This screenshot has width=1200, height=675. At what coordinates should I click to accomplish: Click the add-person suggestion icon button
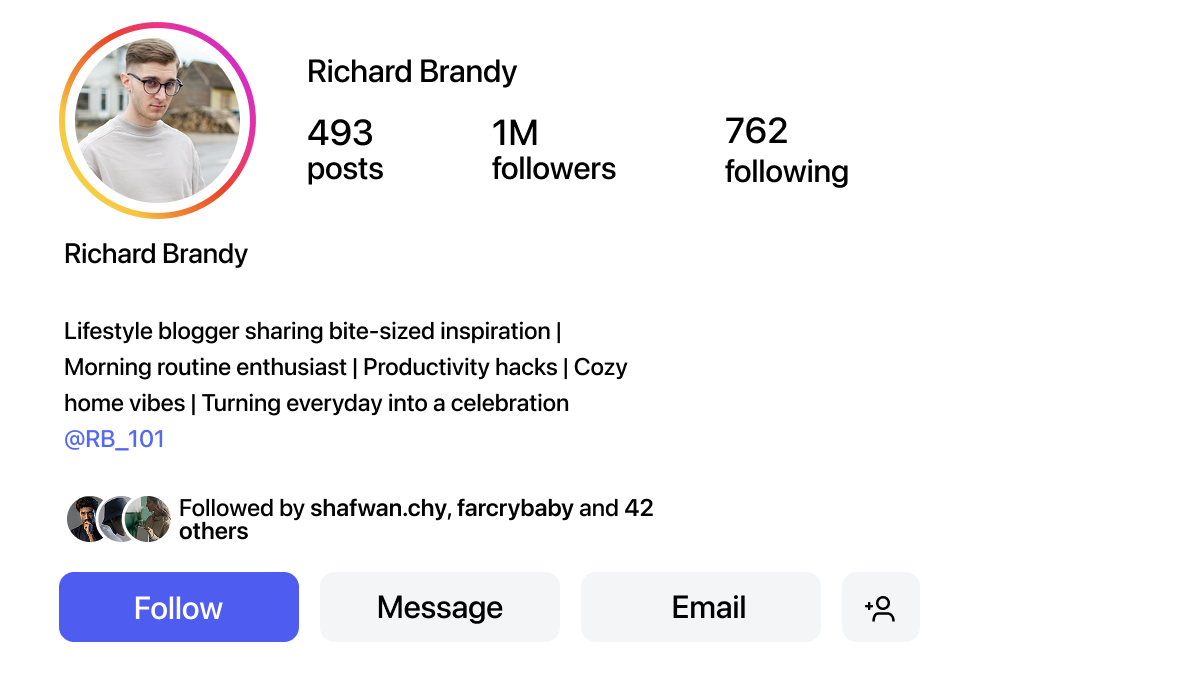point(880,607)
